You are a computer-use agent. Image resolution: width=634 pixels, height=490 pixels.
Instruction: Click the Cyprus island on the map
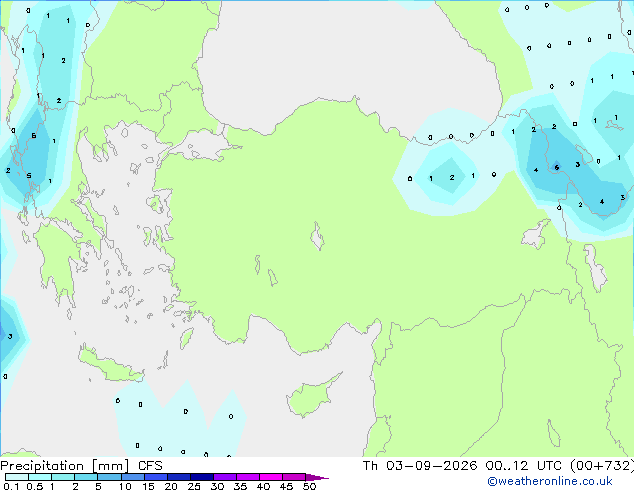click(311, 397)
